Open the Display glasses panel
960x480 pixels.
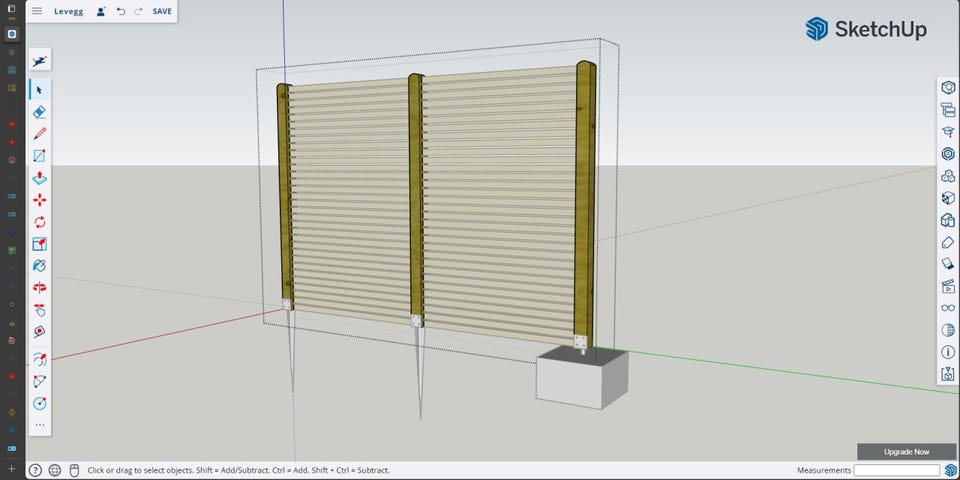point(948,308)
